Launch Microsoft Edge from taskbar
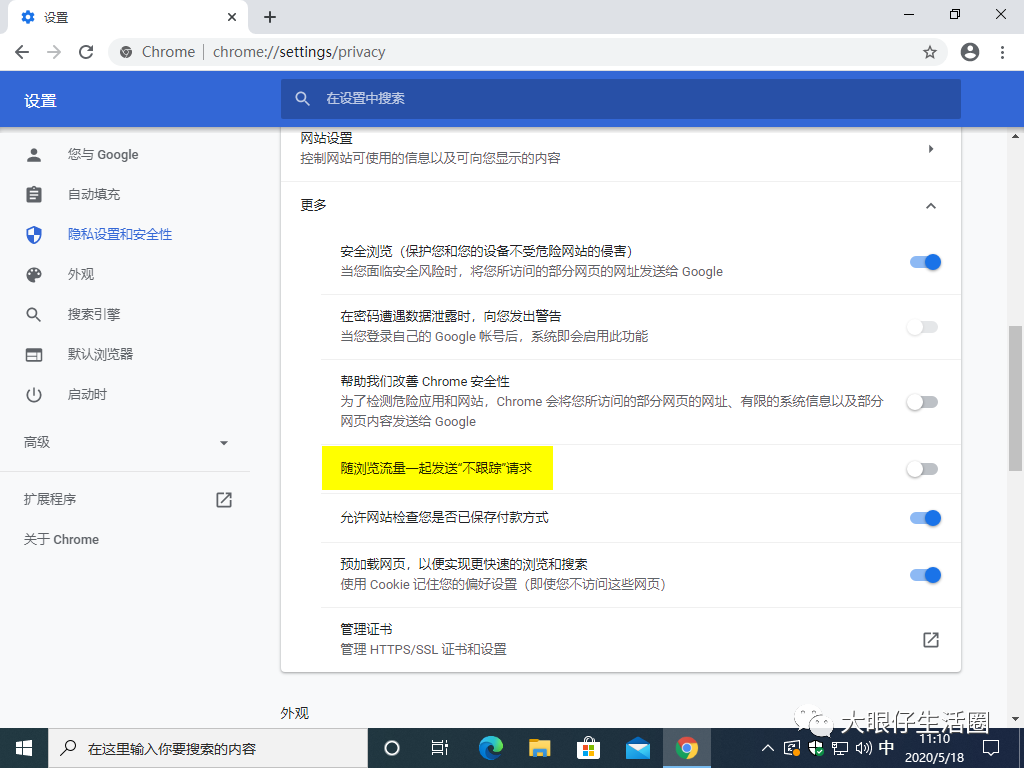This screenshot has width=1024, height=768. (x=490, y=748)
